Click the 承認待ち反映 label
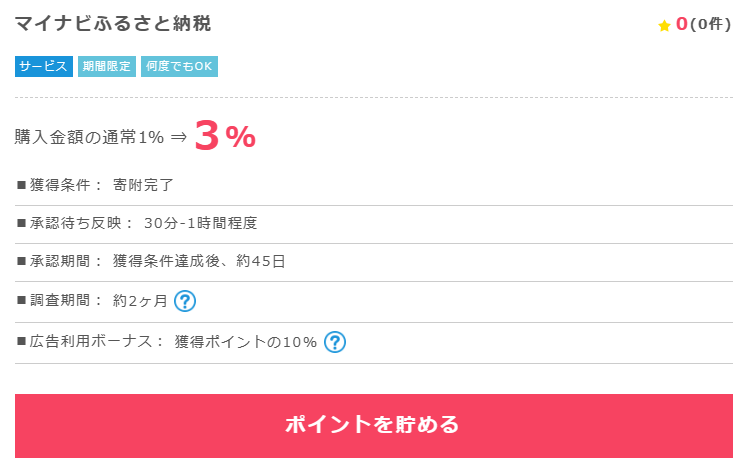This screenshot has height=472, width=741. click(x=76, y=223)
